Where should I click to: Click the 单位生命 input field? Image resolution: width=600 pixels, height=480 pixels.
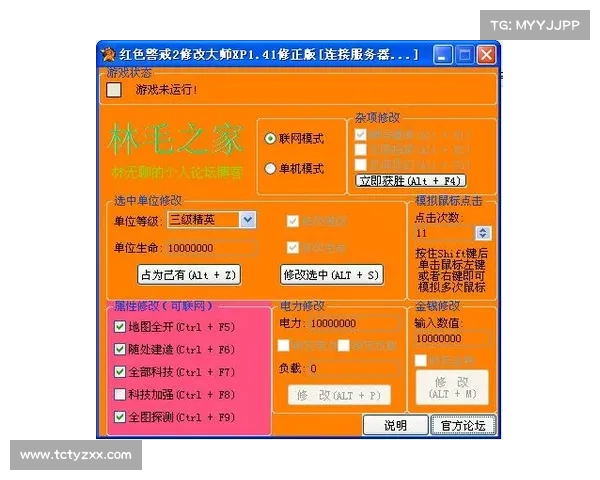[212, 248]
